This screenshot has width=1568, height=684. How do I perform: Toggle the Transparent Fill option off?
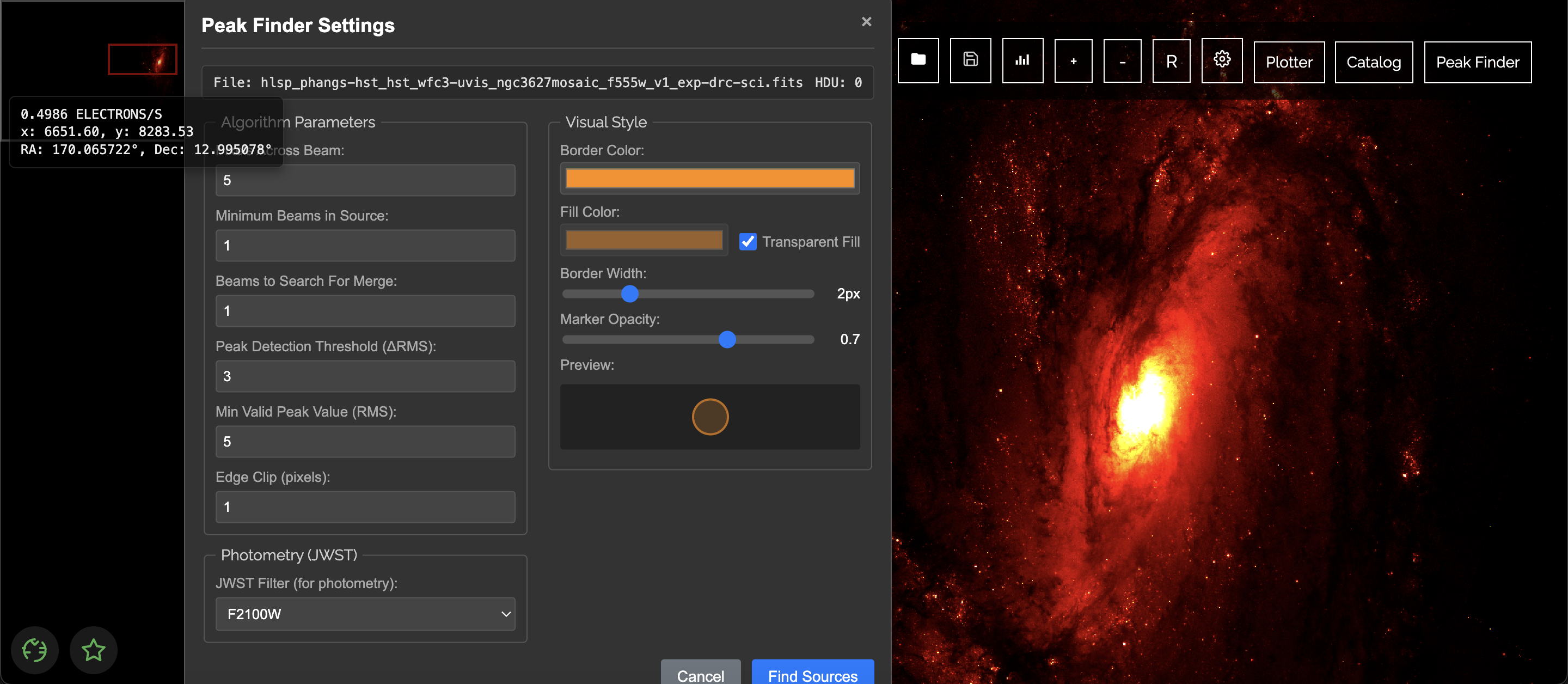tap(748, 242)
